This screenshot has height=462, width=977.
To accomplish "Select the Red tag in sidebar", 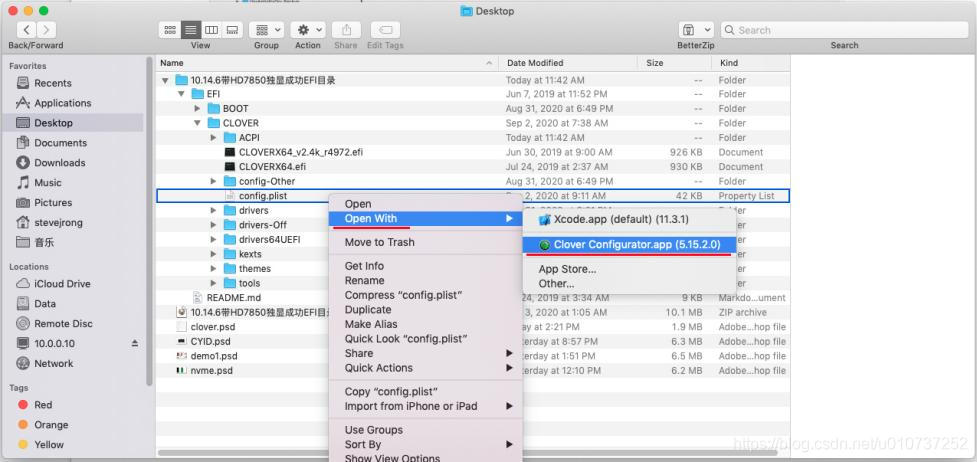I will [x=43, y=405].
